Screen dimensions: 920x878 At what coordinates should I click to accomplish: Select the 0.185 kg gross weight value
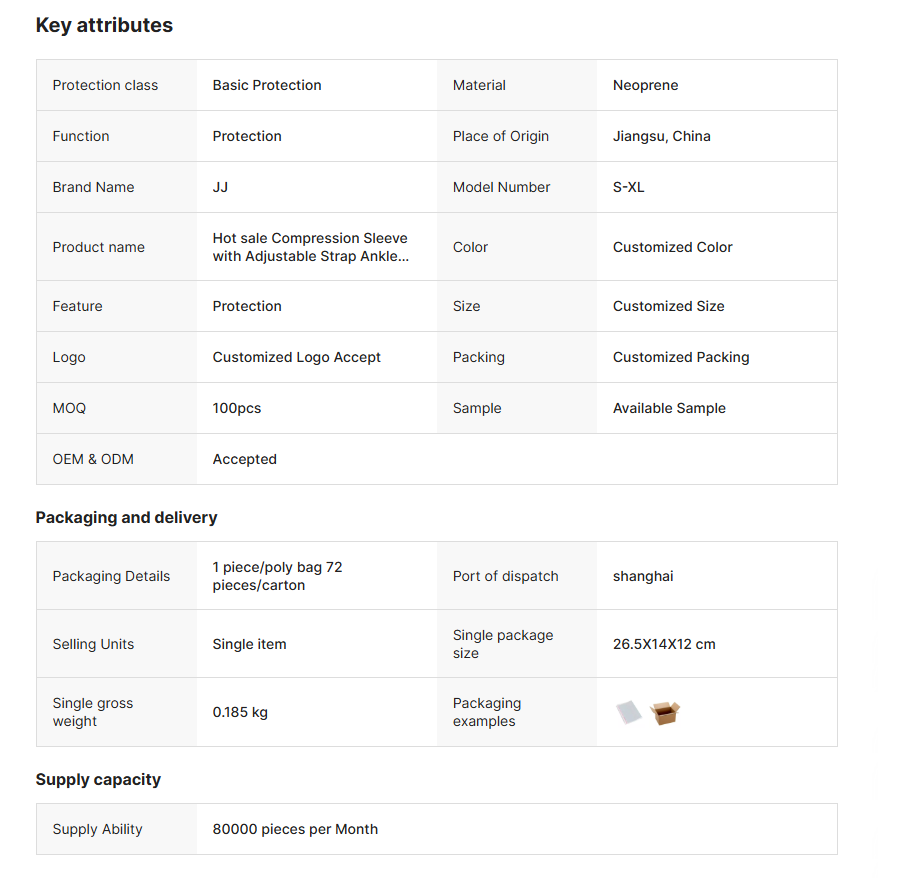pyautogui.click(x=240, y=712)
